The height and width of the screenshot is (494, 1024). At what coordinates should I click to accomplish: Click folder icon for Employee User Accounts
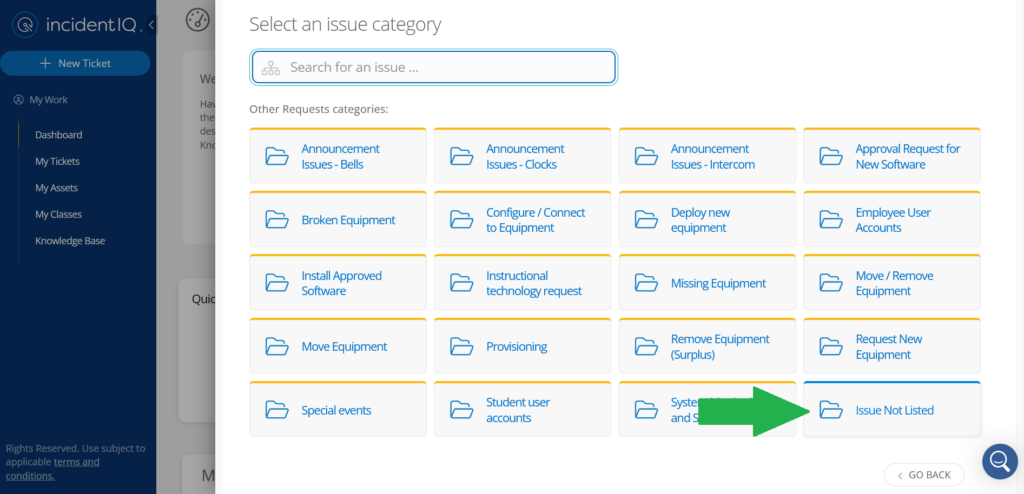tap(831, 220)
